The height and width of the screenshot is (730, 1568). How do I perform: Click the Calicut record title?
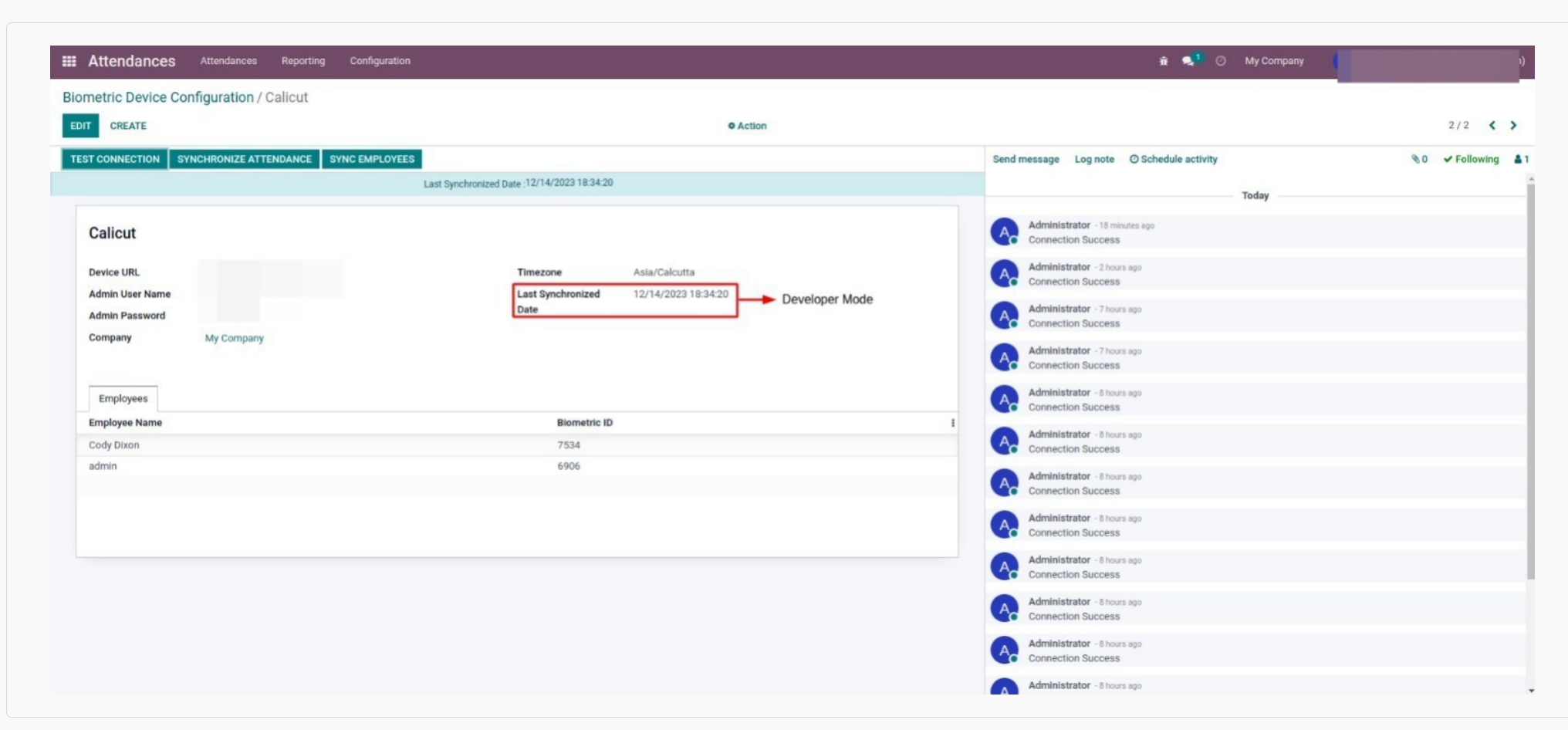tap(112, 233)
